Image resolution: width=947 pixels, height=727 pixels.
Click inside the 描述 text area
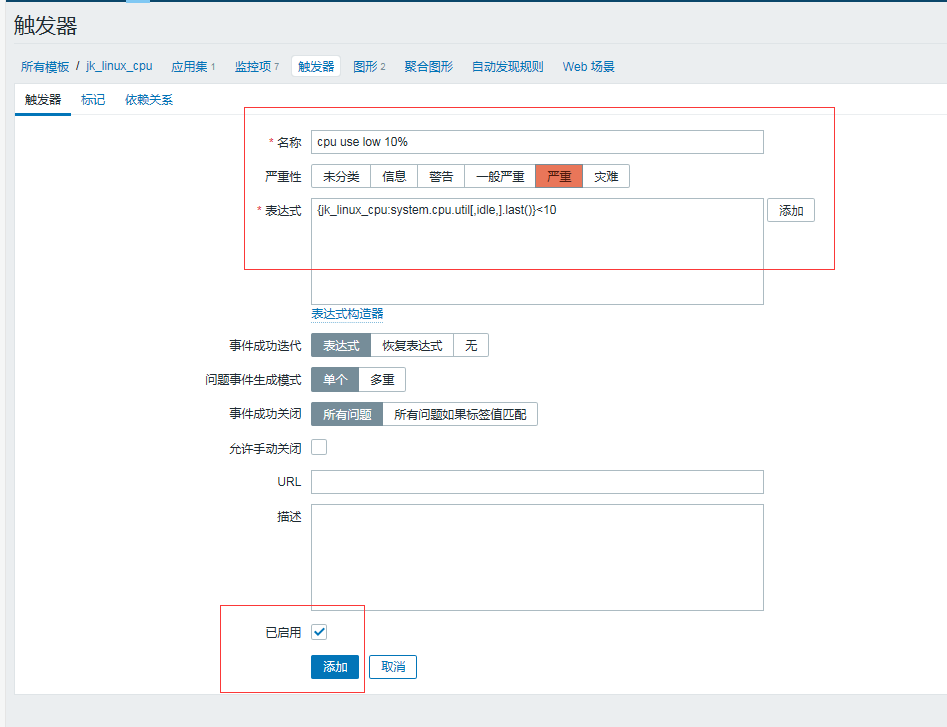[x=537, y=557]
